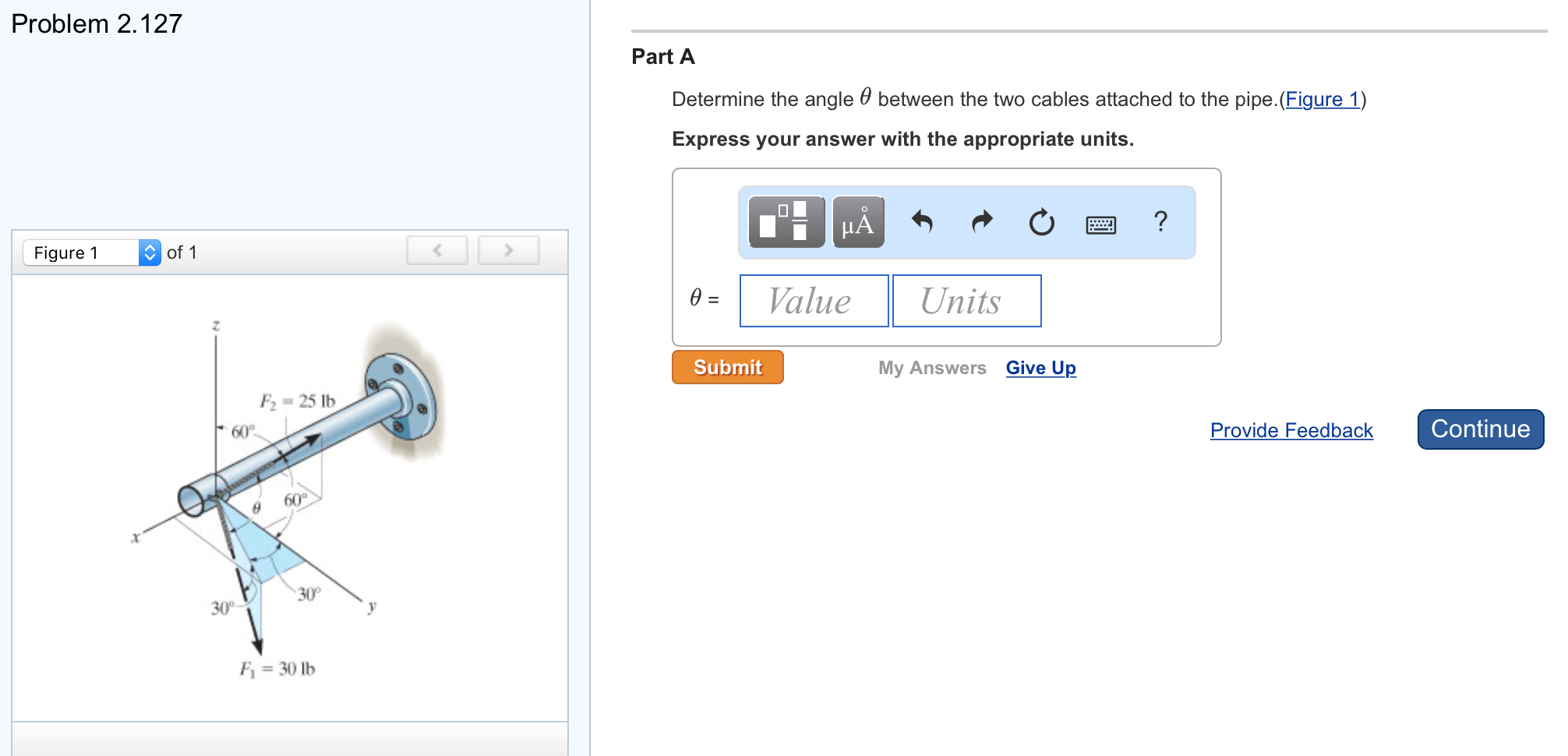
Task: Go to the next figure arrow
Action: coord(509,250)
